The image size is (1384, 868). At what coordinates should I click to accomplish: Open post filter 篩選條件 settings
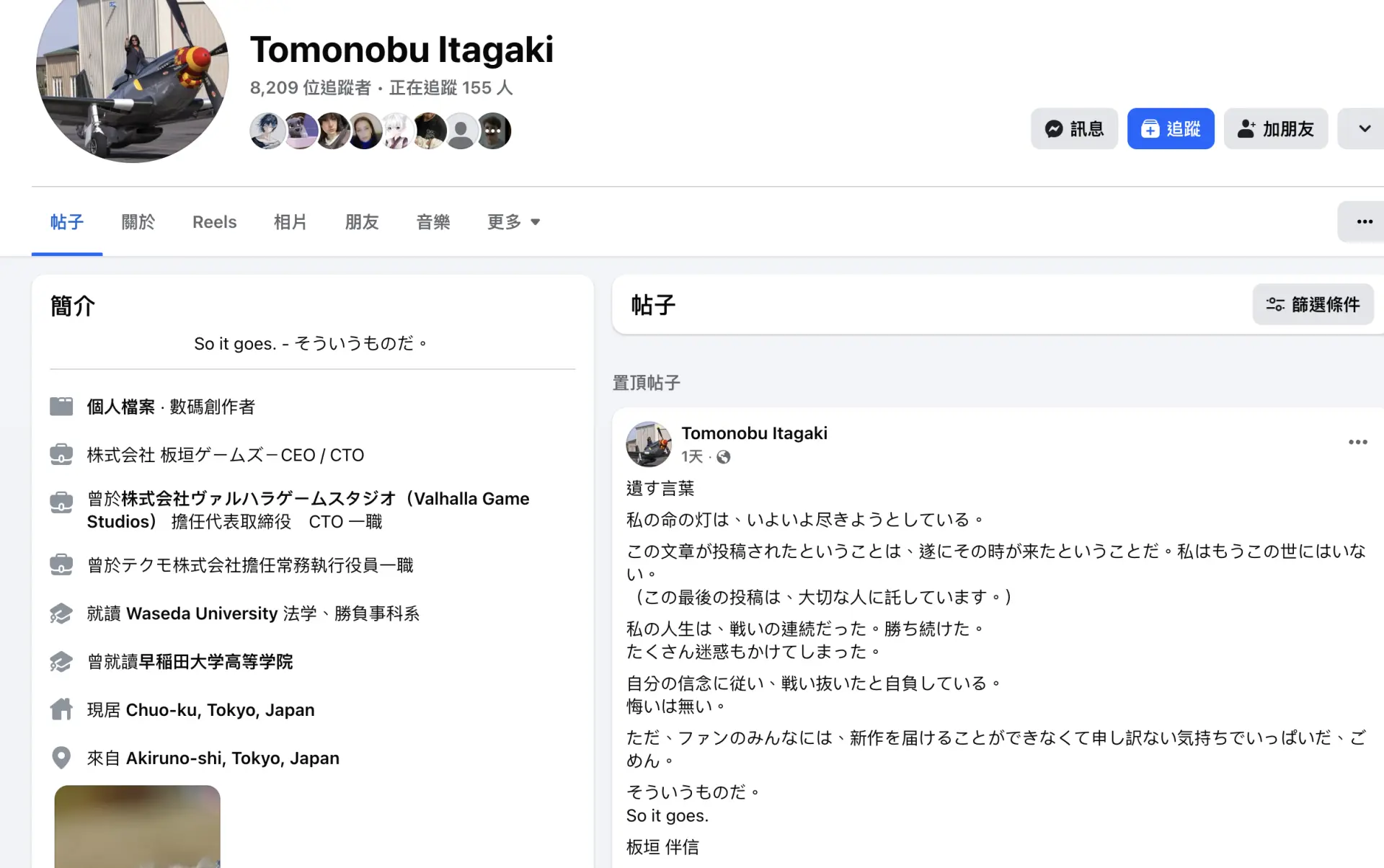[1313, 305]
